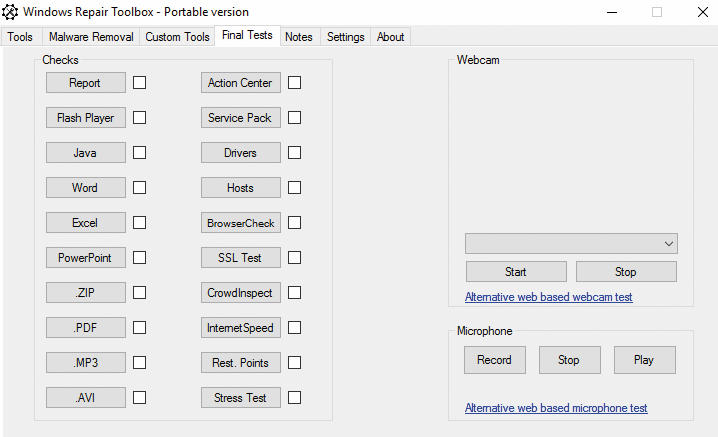Minimize the Windows Repair Toolbox window
The height and width of the screenshot is (437, 718).
point(612,12)
